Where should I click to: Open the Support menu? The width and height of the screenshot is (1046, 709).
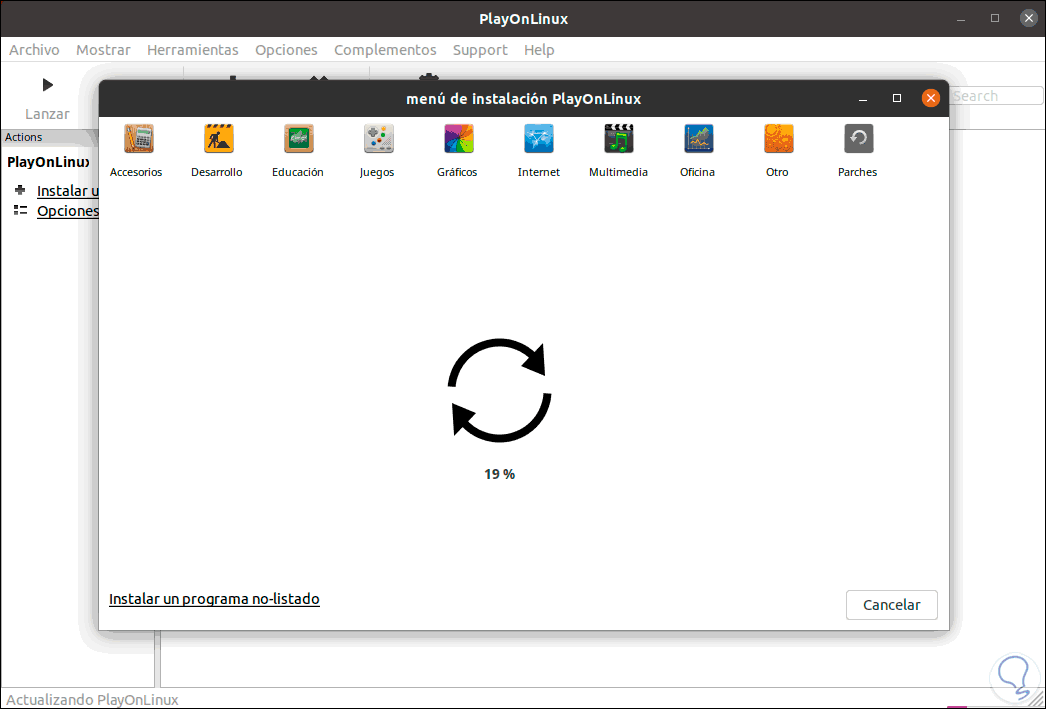point(480,50)
